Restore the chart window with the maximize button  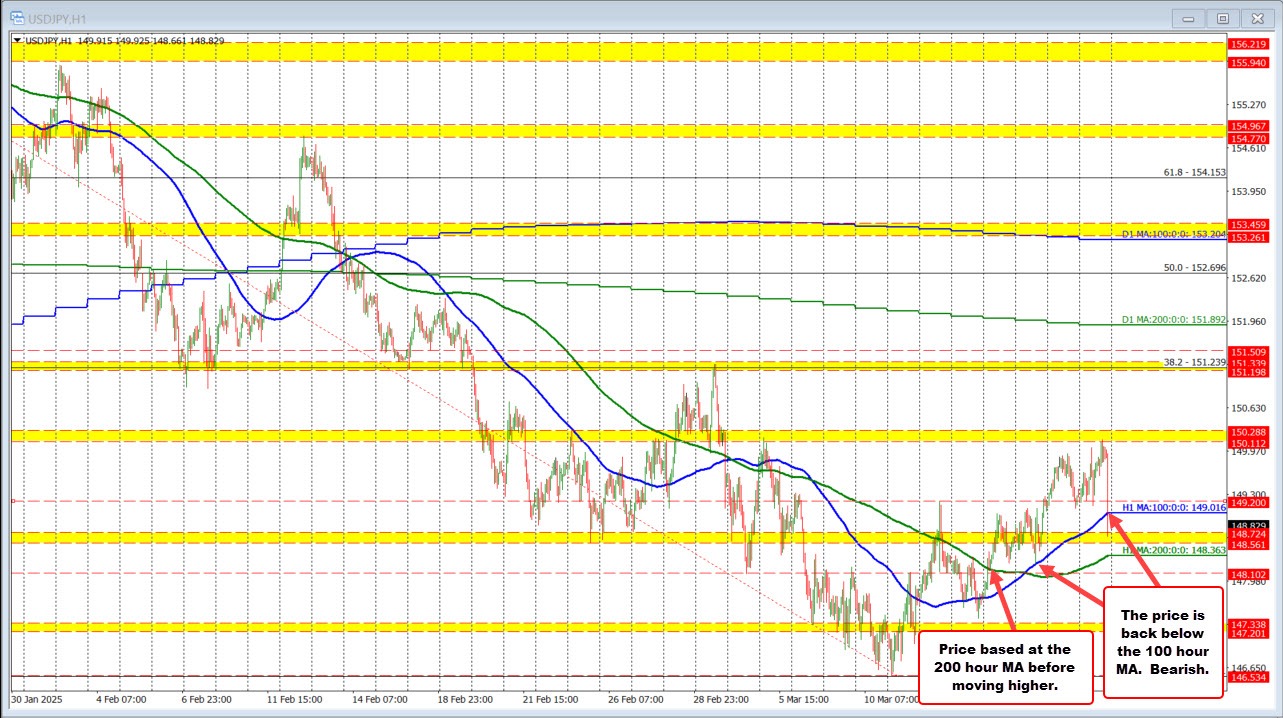coord(1222,17)
